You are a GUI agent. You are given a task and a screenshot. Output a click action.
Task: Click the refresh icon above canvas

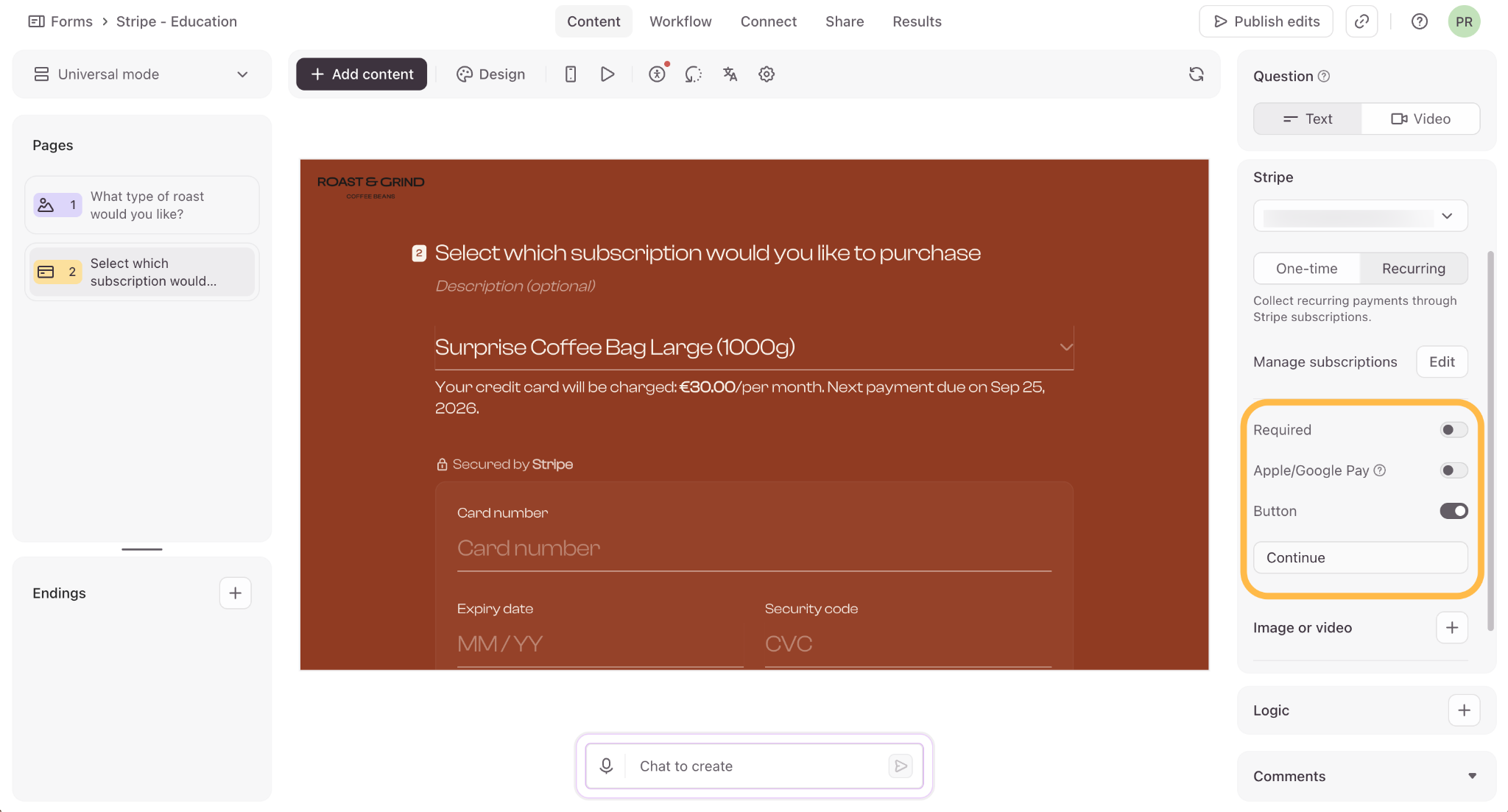click(x=1197, y=74)
